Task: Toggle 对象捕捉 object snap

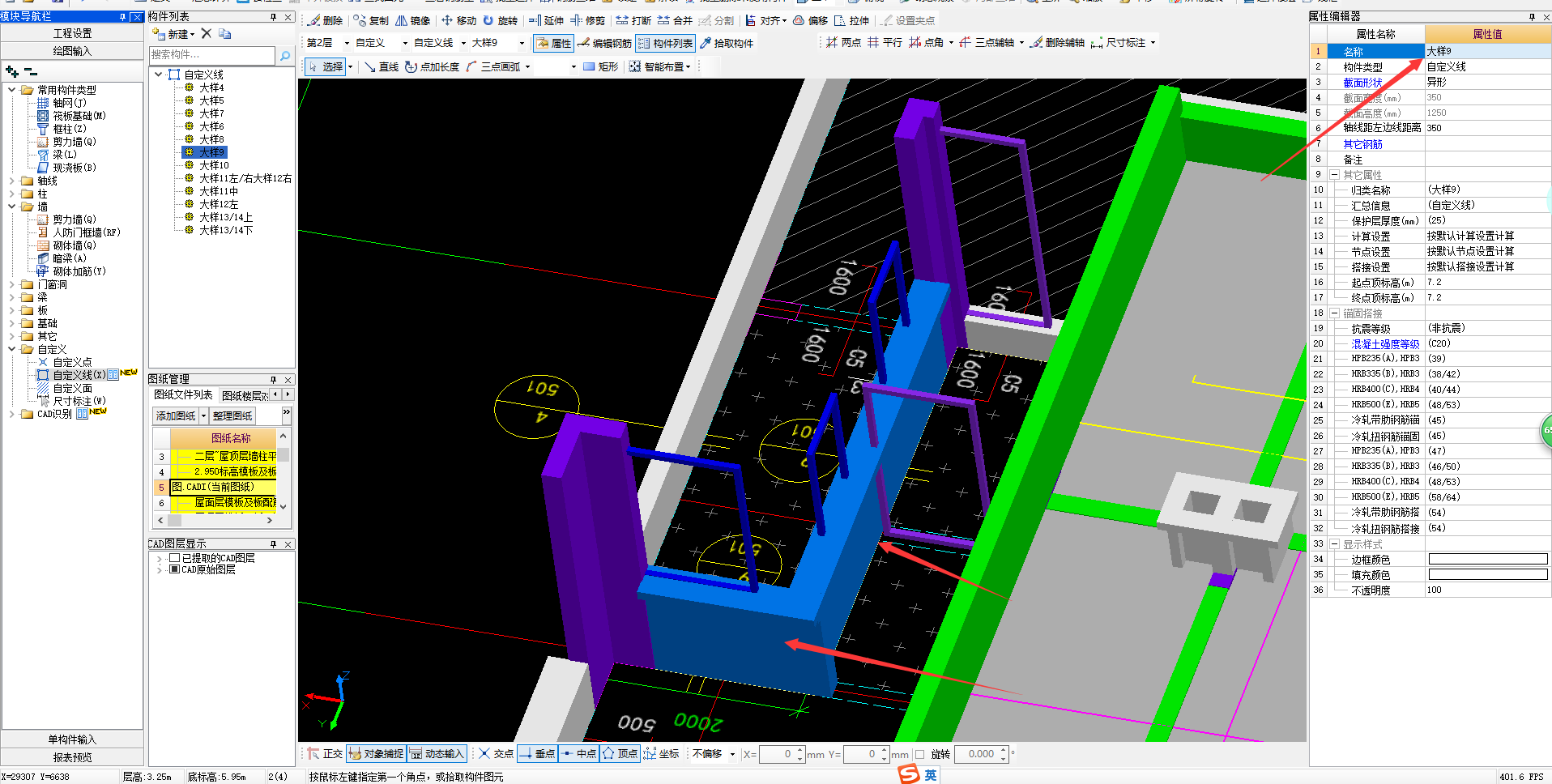Action: tap(376, 753)
